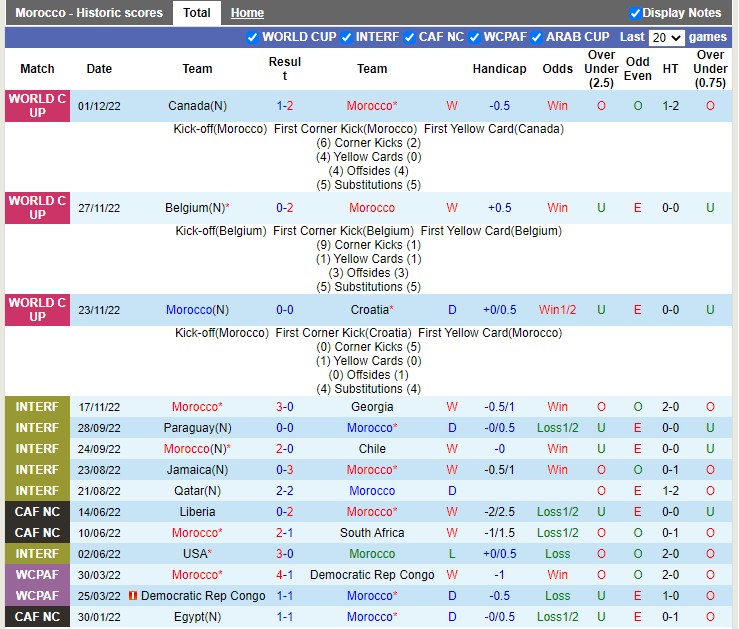
Task: Click the -2/2.5 handicap in Liberia row
Action: click(x=500, y=512)
